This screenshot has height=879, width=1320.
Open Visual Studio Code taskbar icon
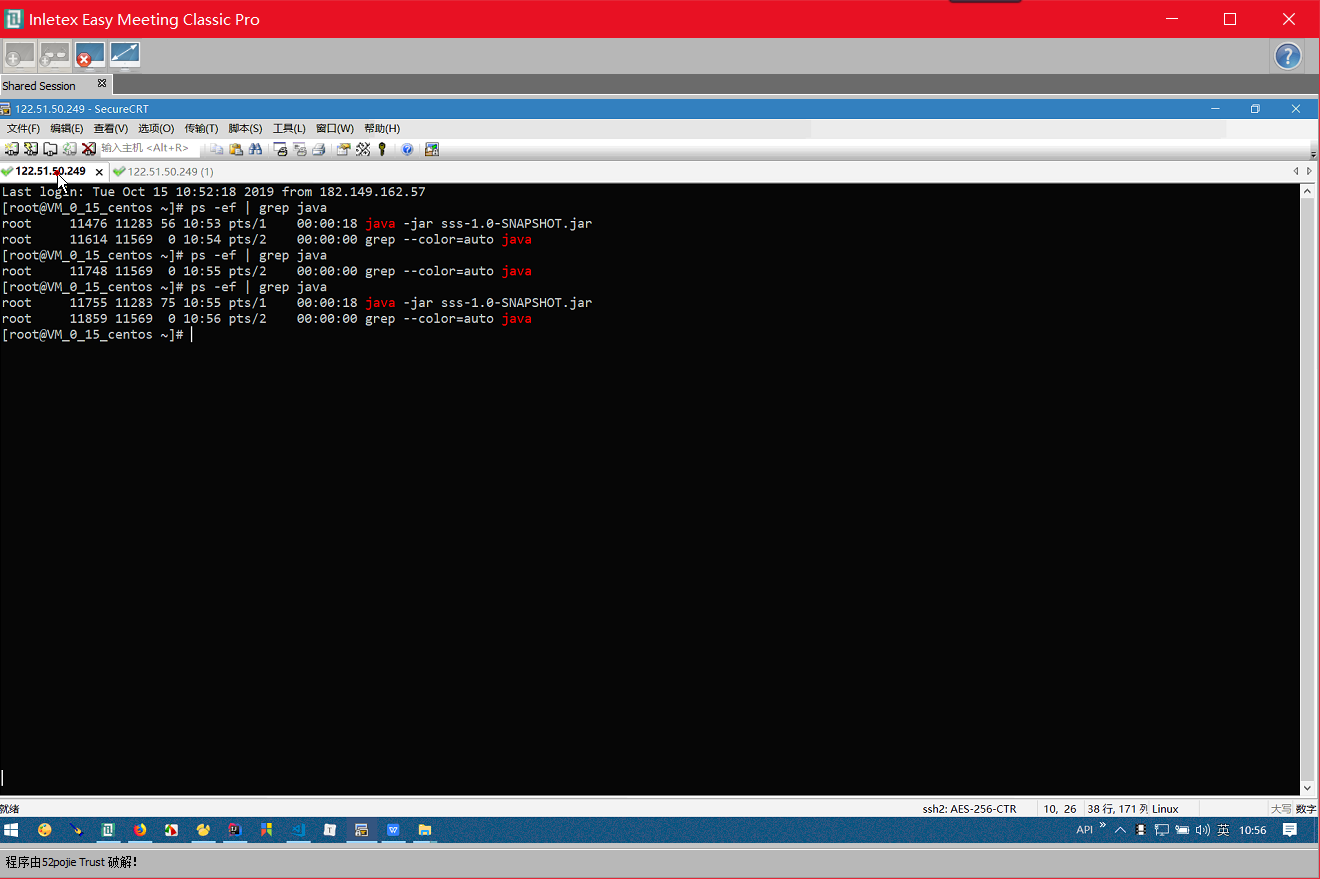pyautogui.click(x=298, y=830)
